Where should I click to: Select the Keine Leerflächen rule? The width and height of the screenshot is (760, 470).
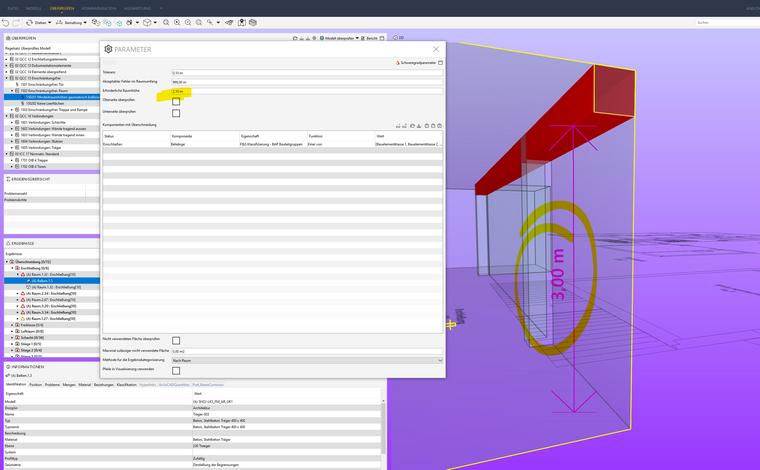point(45,103)
